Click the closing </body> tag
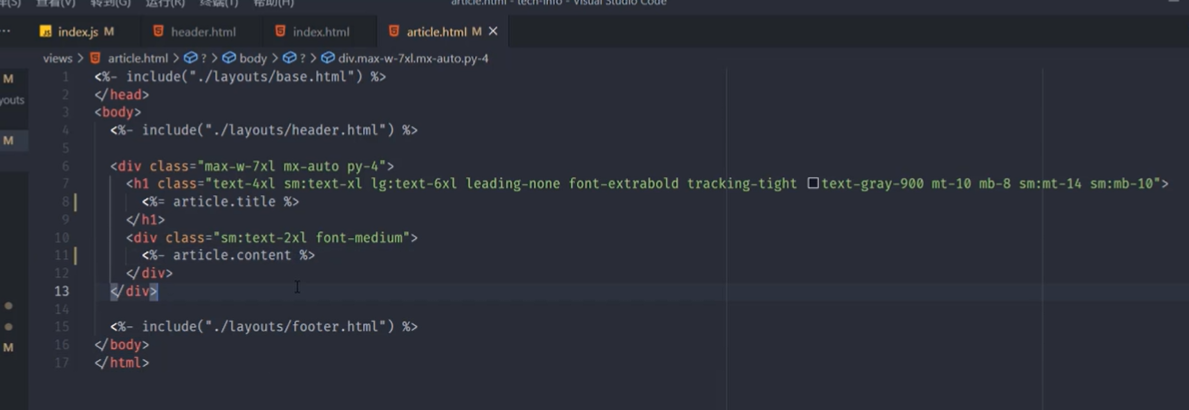 (122, 345)
